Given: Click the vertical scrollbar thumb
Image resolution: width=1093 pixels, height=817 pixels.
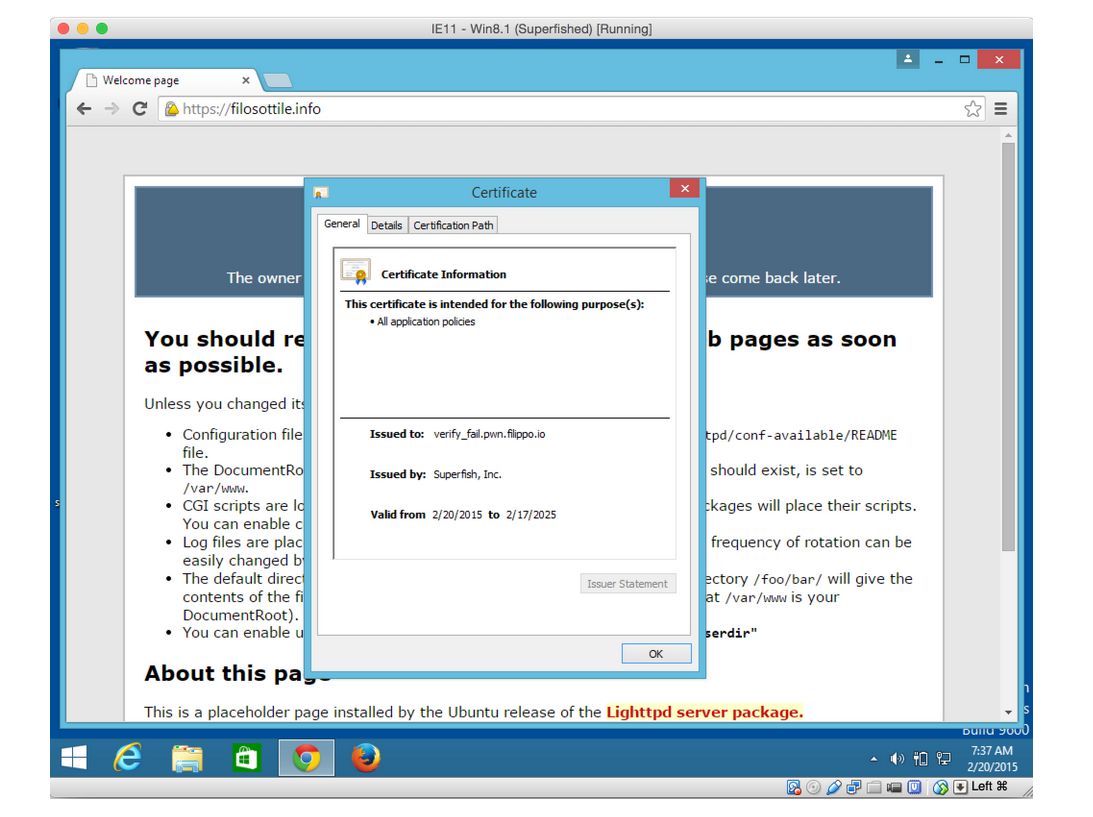Looking at the screenshot, I should tap(1008, 347).
